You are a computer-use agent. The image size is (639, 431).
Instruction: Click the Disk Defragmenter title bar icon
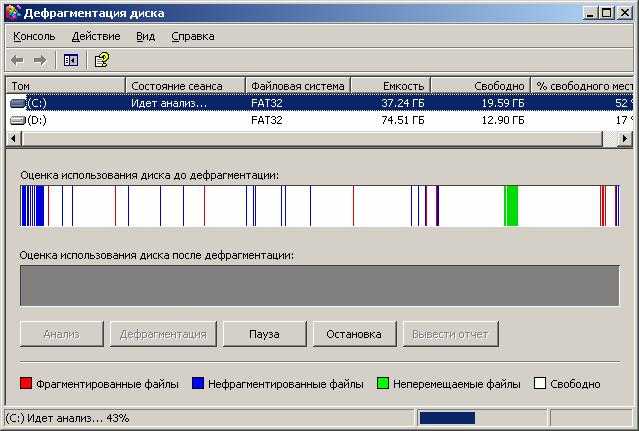click(13, 13)
